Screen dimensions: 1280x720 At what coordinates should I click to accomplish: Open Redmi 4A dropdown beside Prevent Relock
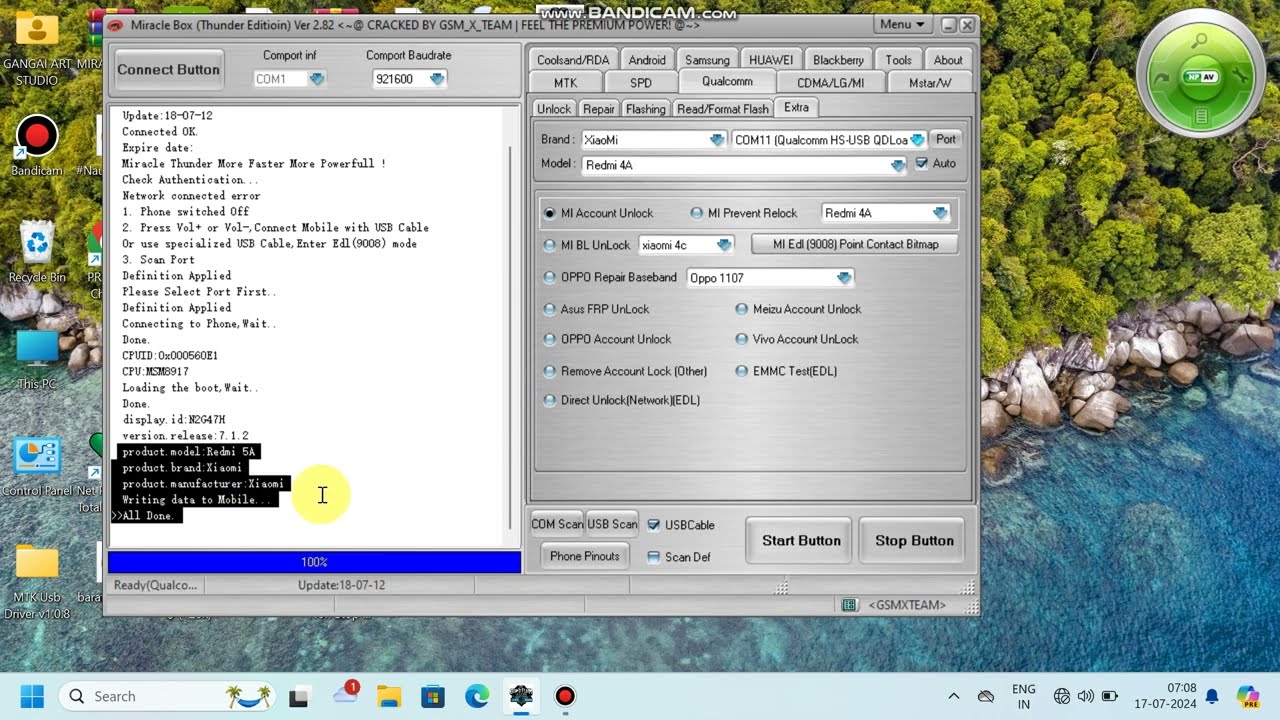click(x=940, y=213)
